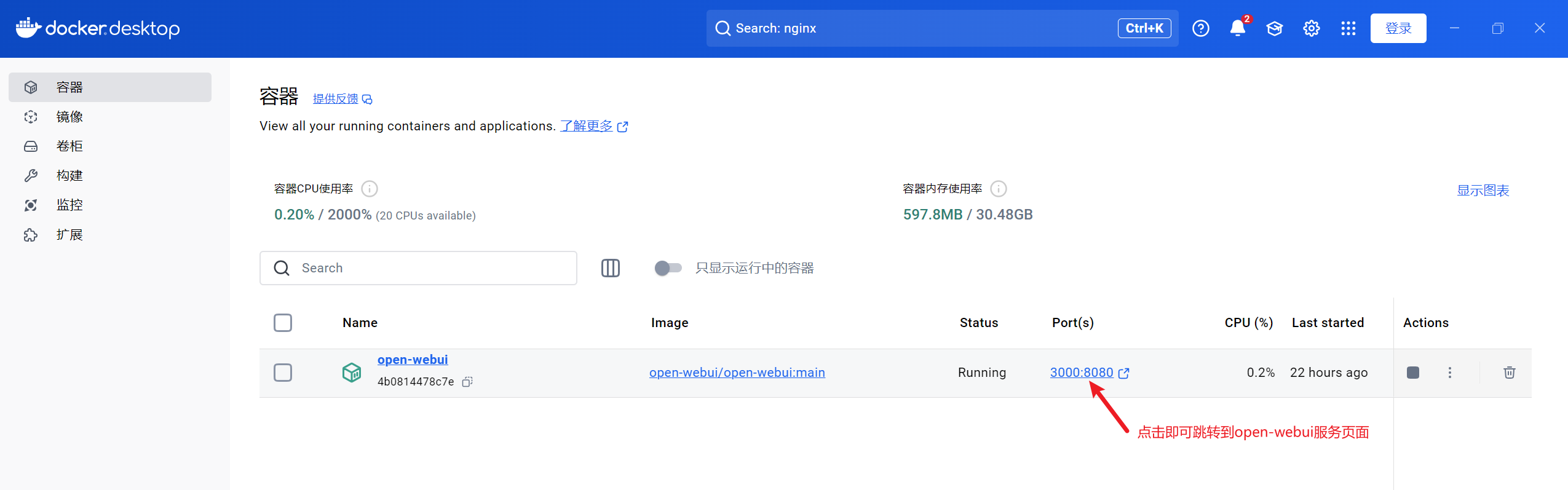The width and height of the screenshot is (1568, 490).
Task: Open the 镜像 sidebar section
Action: pos(110,117)
